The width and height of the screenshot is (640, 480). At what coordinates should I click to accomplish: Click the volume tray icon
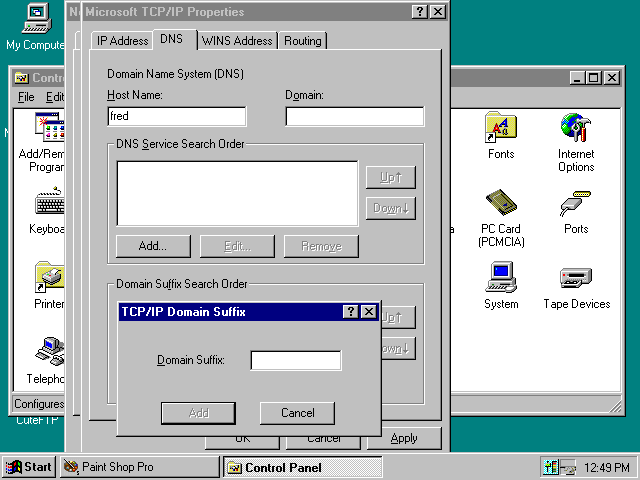pos(551,467)
